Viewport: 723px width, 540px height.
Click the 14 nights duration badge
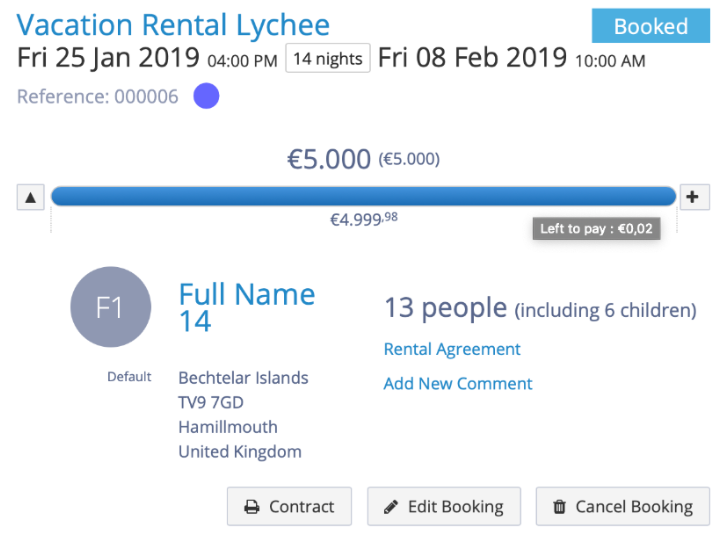[x=327, y=59]
